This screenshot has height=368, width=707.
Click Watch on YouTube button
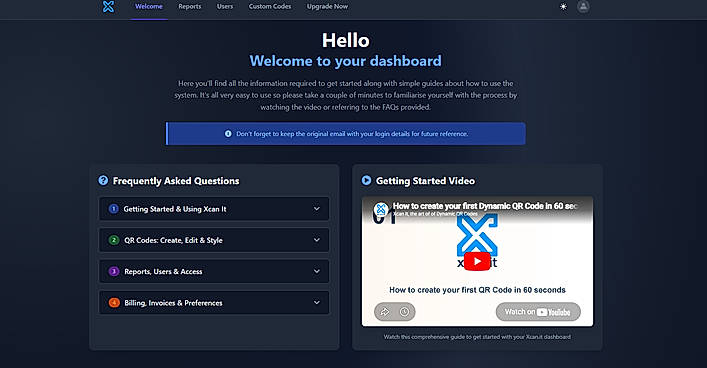[x=538, y=312]
